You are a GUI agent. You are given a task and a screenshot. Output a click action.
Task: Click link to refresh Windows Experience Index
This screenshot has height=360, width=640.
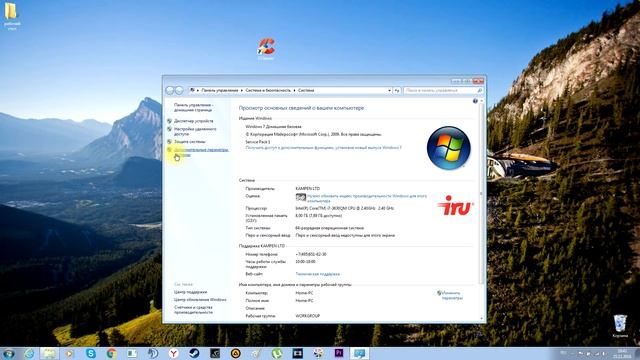click(x=367, y=198)
